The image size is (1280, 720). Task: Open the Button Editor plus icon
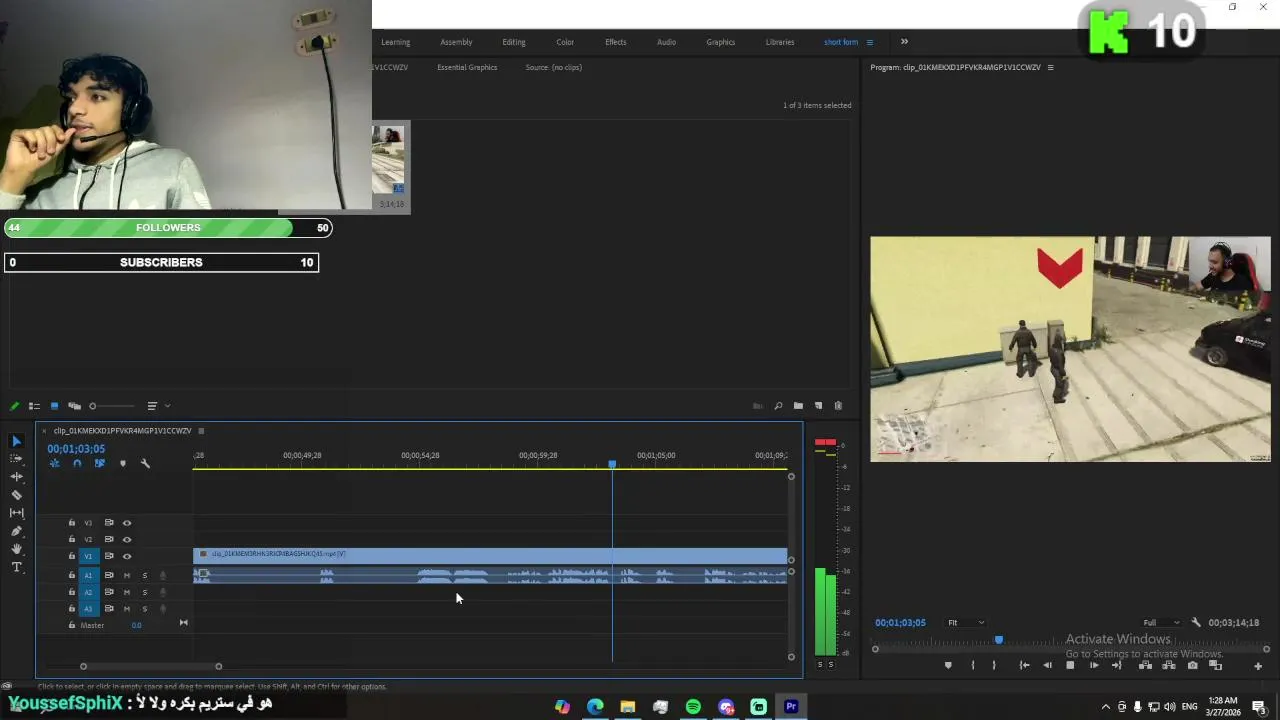(1258, 666)
